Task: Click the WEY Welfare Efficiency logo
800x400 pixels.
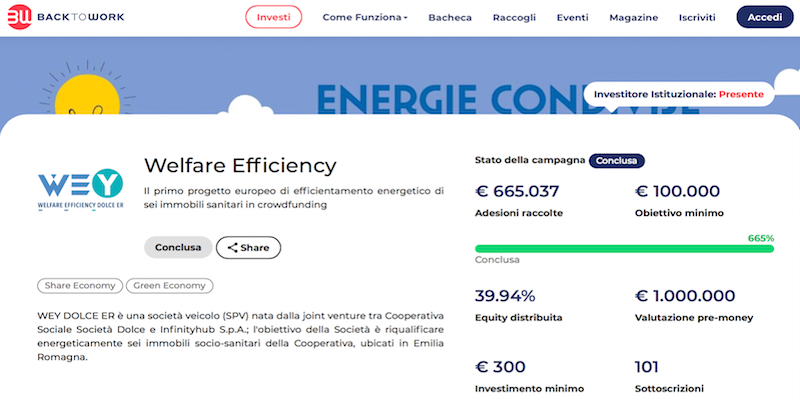Action: coord(80,190)
